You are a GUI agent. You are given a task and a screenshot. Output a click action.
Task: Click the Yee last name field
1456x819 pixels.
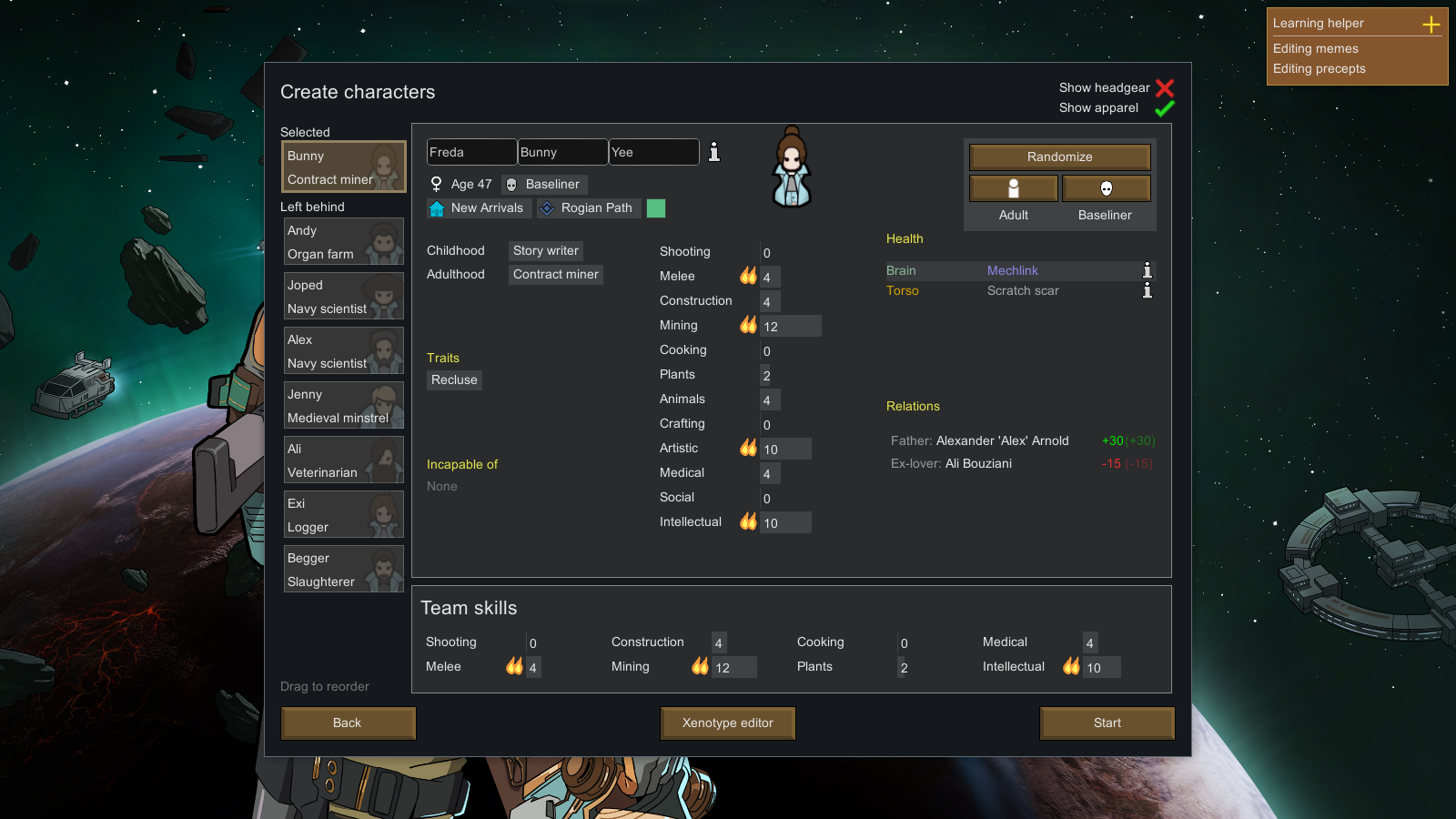pyautogui.click(x=654, y=152)
